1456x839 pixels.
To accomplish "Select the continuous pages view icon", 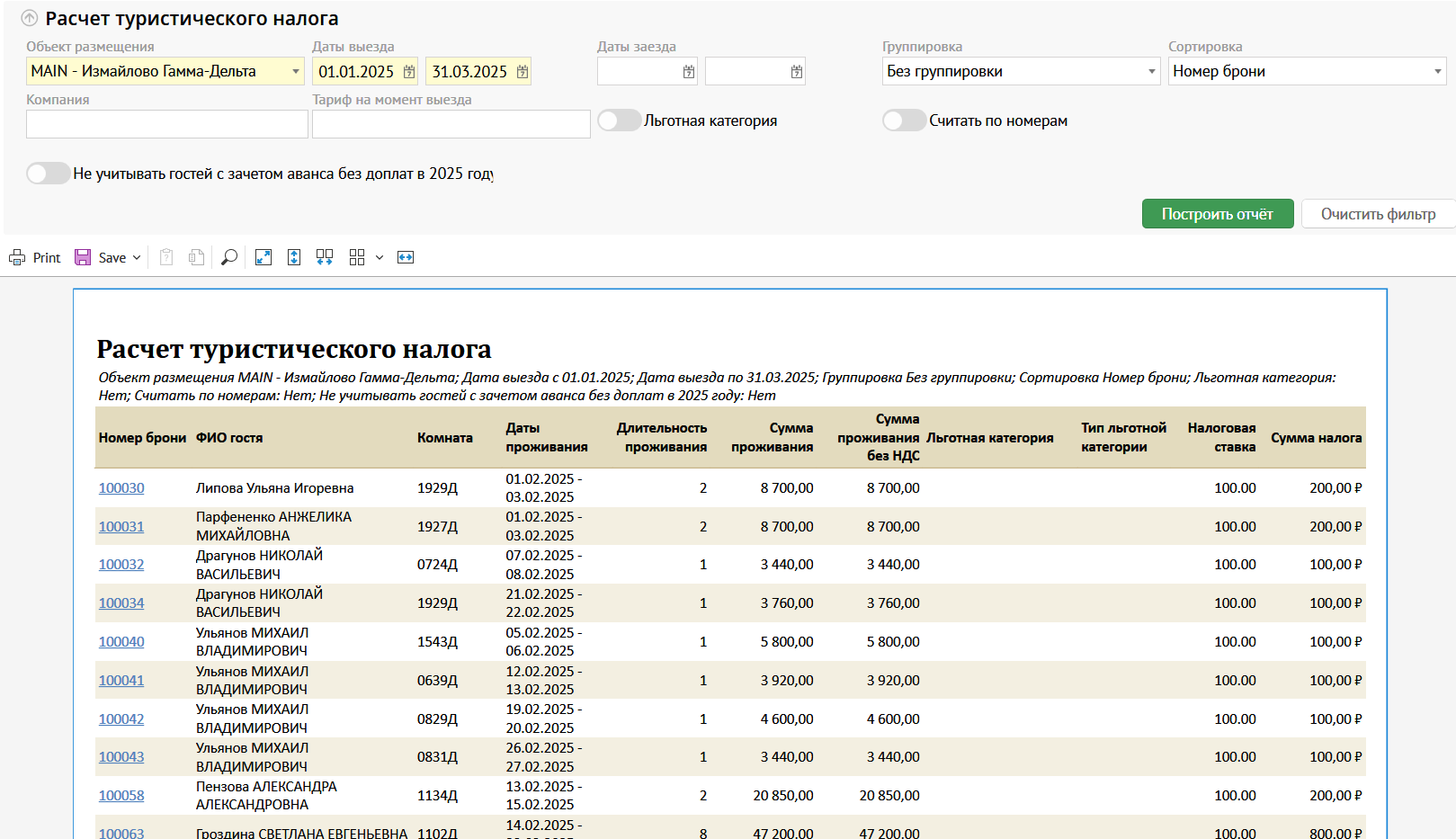I will 325,258.
